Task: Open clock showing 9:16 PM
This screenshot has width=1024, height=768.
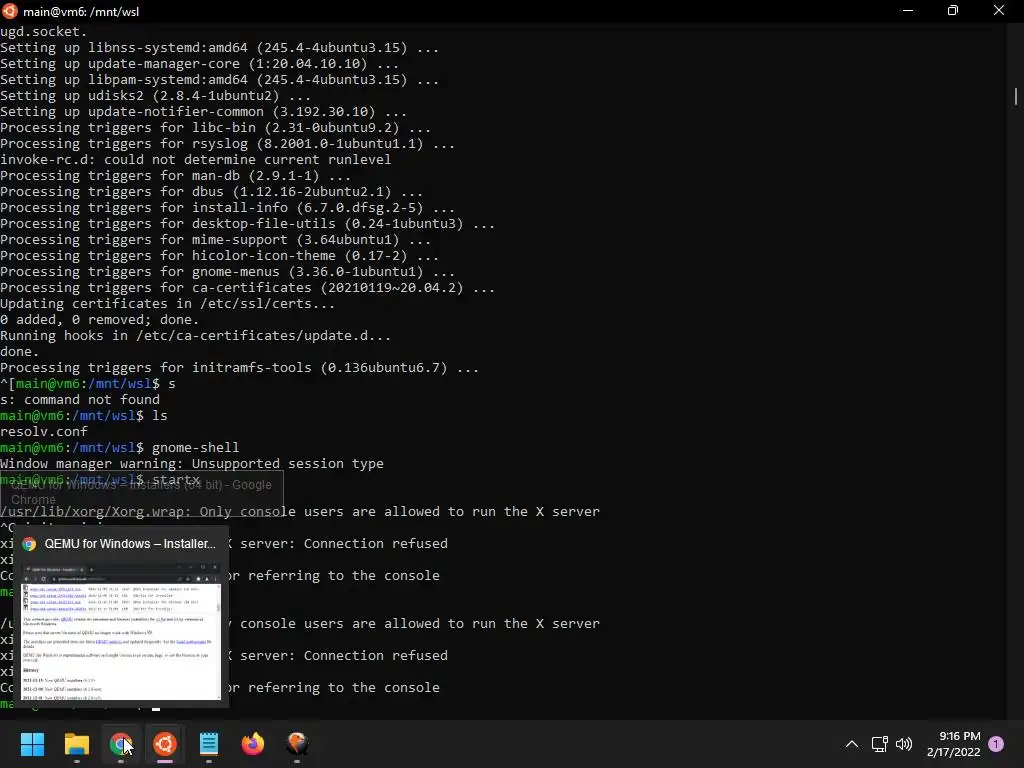Action: click(953, 744)
